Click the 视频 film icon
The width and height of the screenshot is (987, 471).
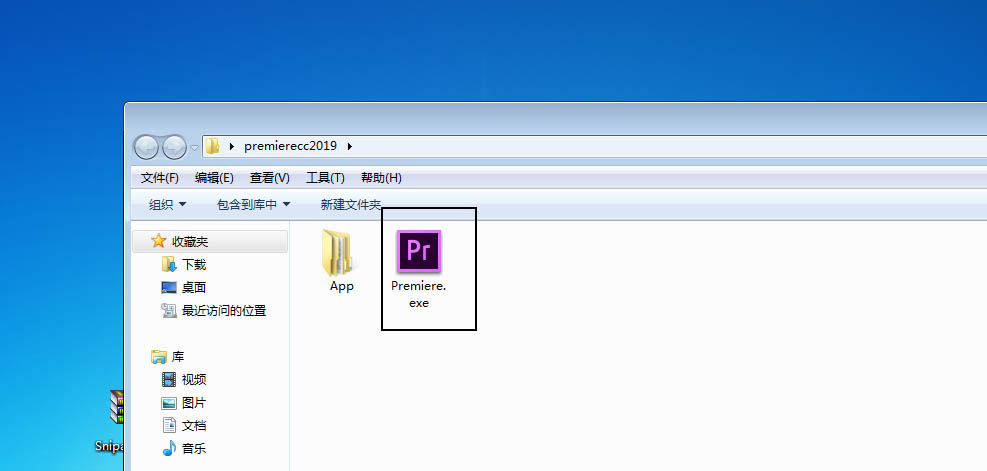[169, 379]
